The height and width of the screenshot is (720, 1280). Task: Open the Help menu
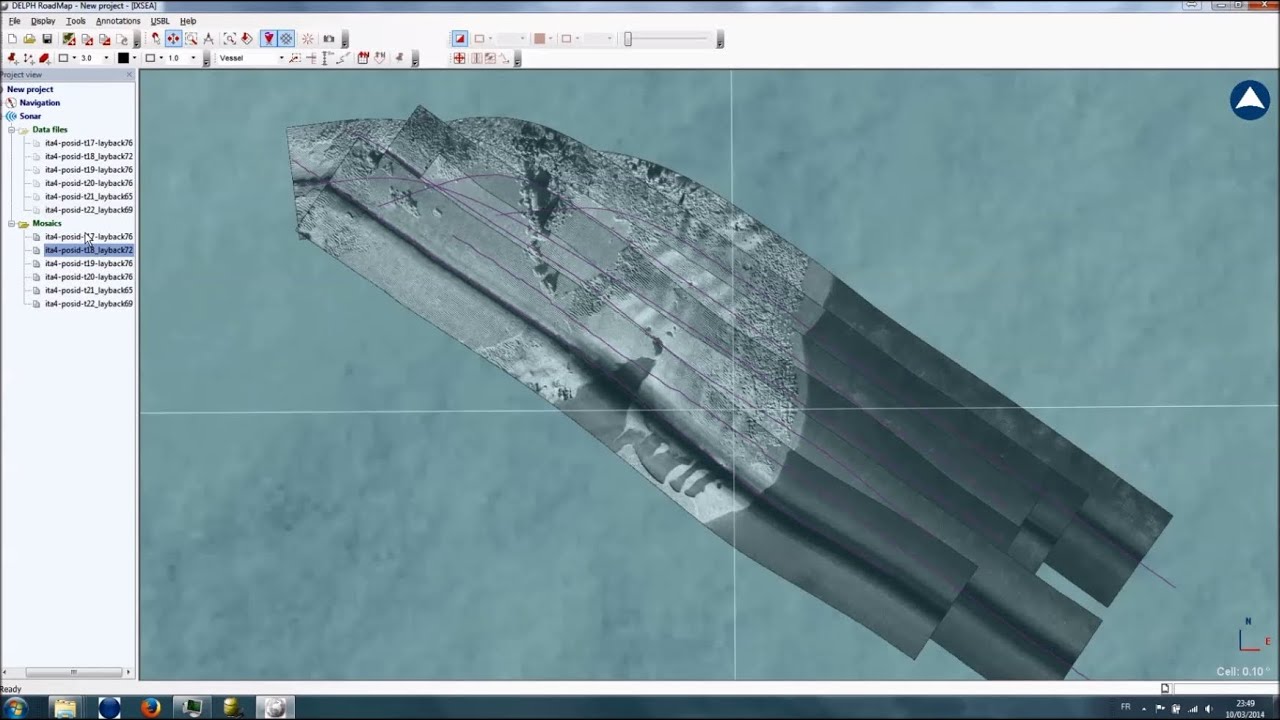[x=188, y=21]
